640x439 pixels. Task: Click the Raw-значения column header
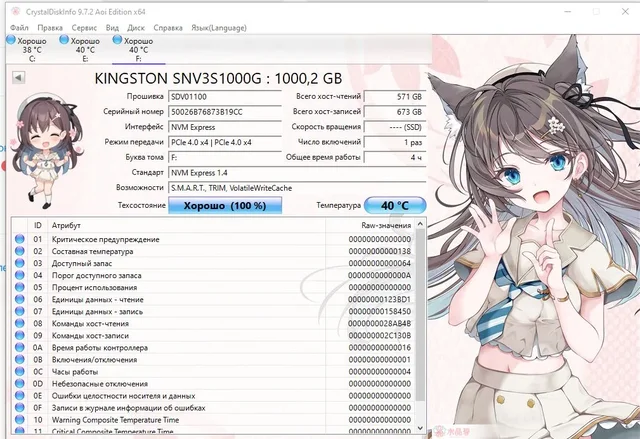(381, 225)
